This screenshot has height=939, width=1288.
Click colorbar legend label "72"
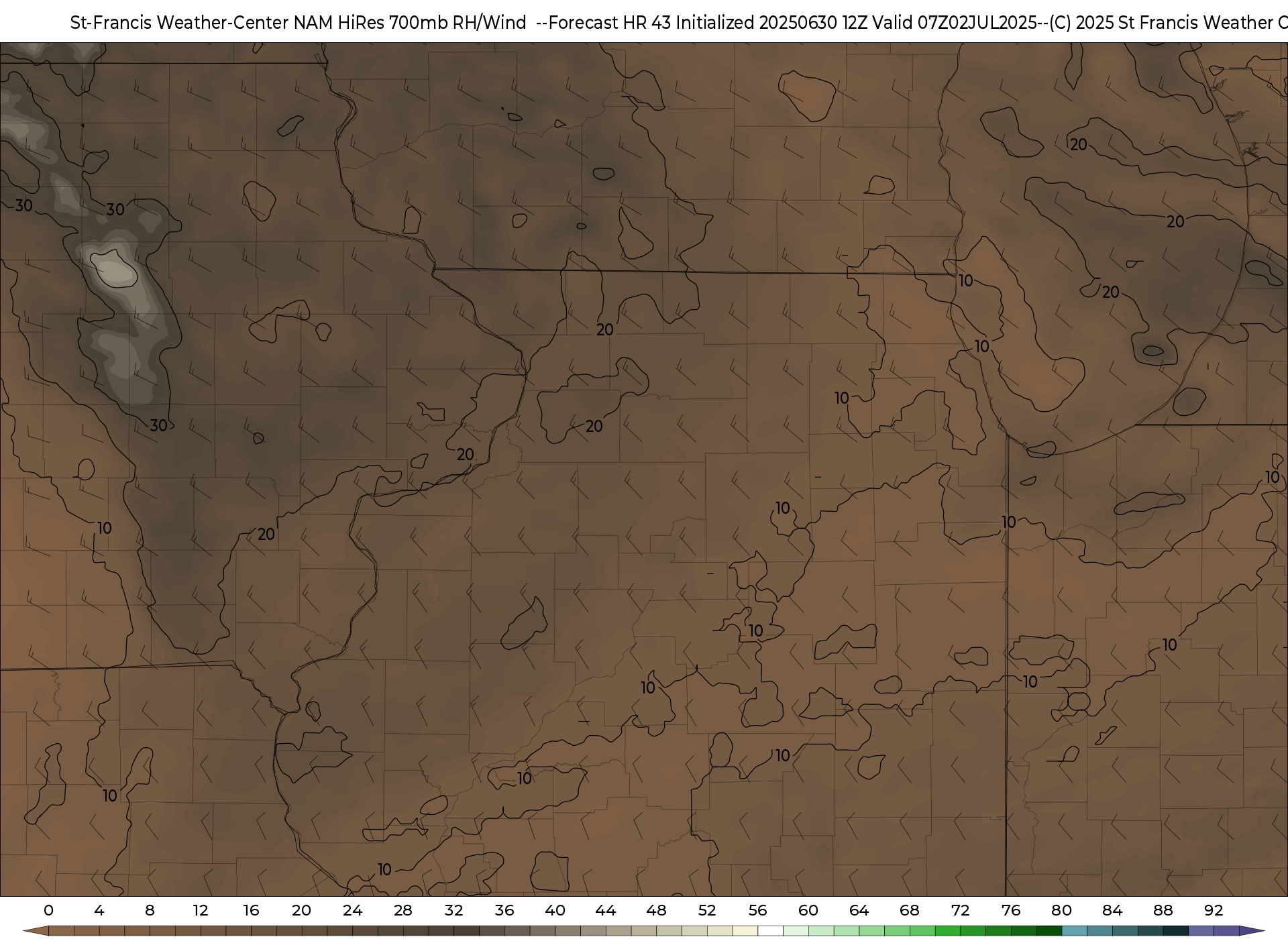[x=960, y=910]
